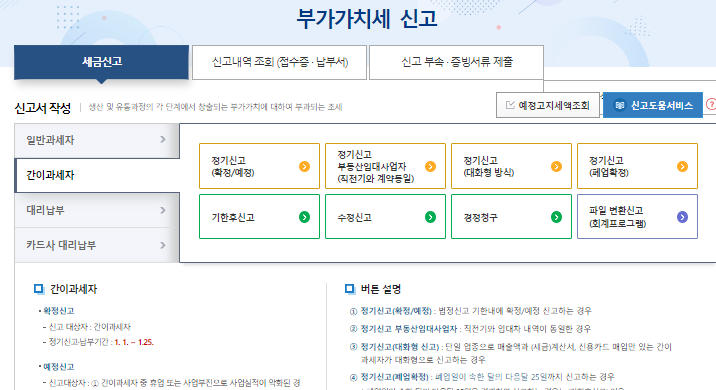716x390 pixels.
Task: Click the red help question mark icon
Action: point(711,105)
